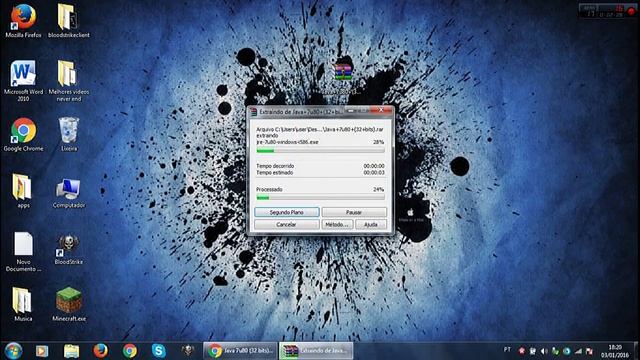640x360 pixels.
Task: Select the Novo Documento text file
Action: [x=23, y=251]
